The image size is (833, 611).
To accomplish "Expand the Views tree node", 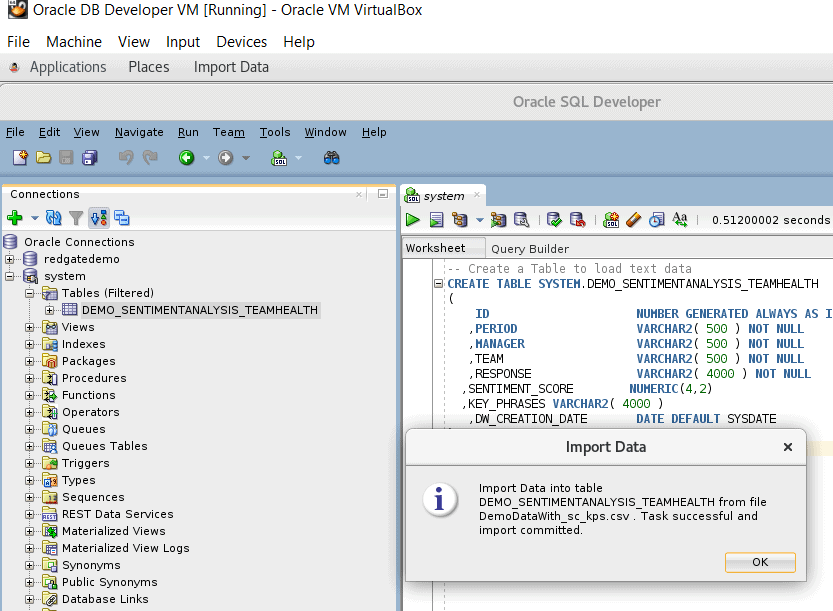I will (x=30, y=327).
